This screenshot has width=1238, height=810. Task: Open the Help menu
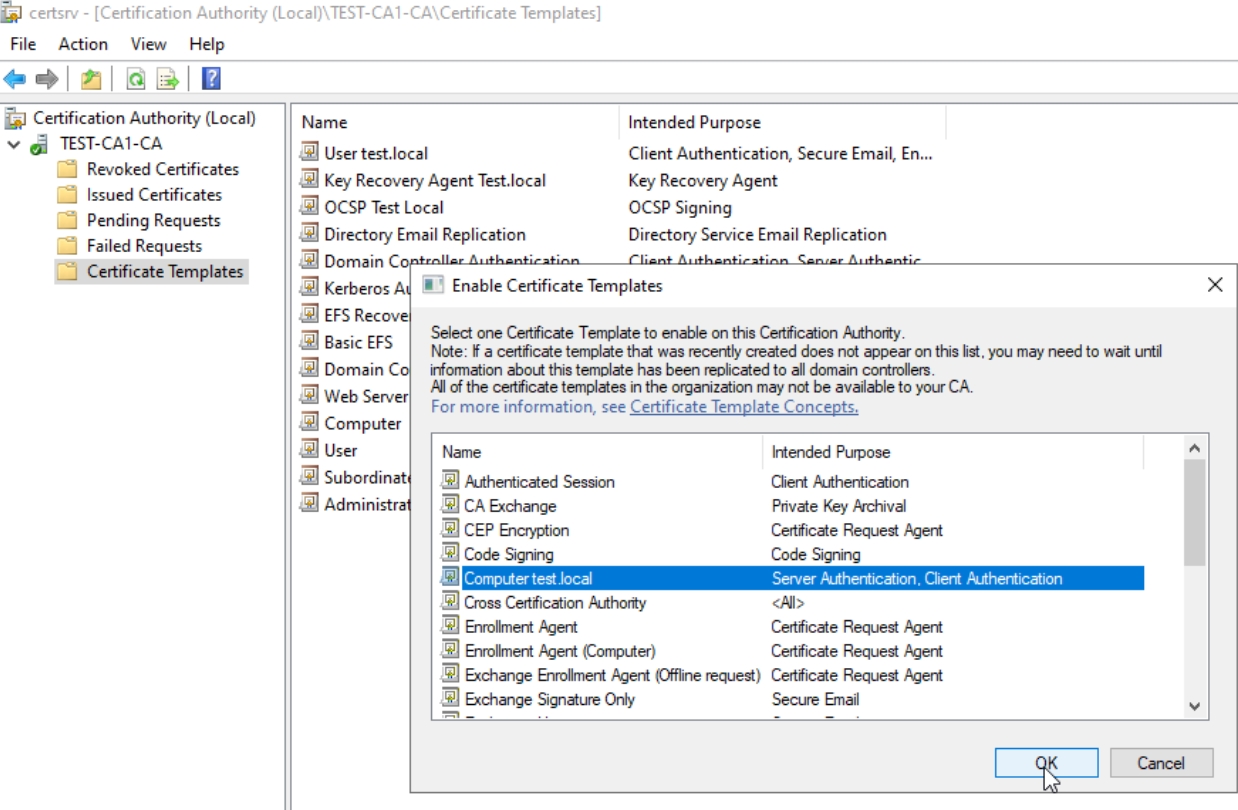(x=207, y=44)
